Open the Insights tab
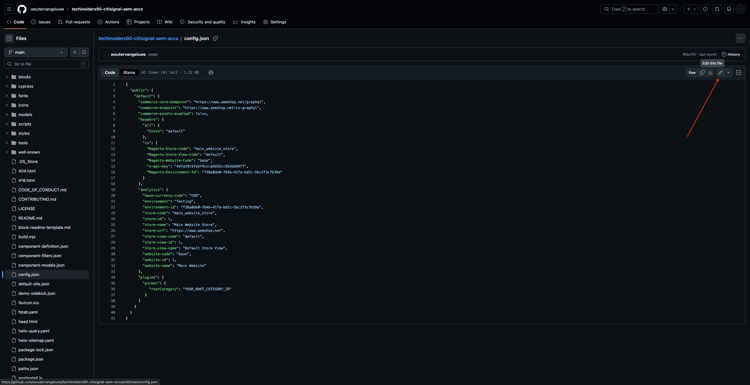The image size is (750, 385). pos(244,22)
